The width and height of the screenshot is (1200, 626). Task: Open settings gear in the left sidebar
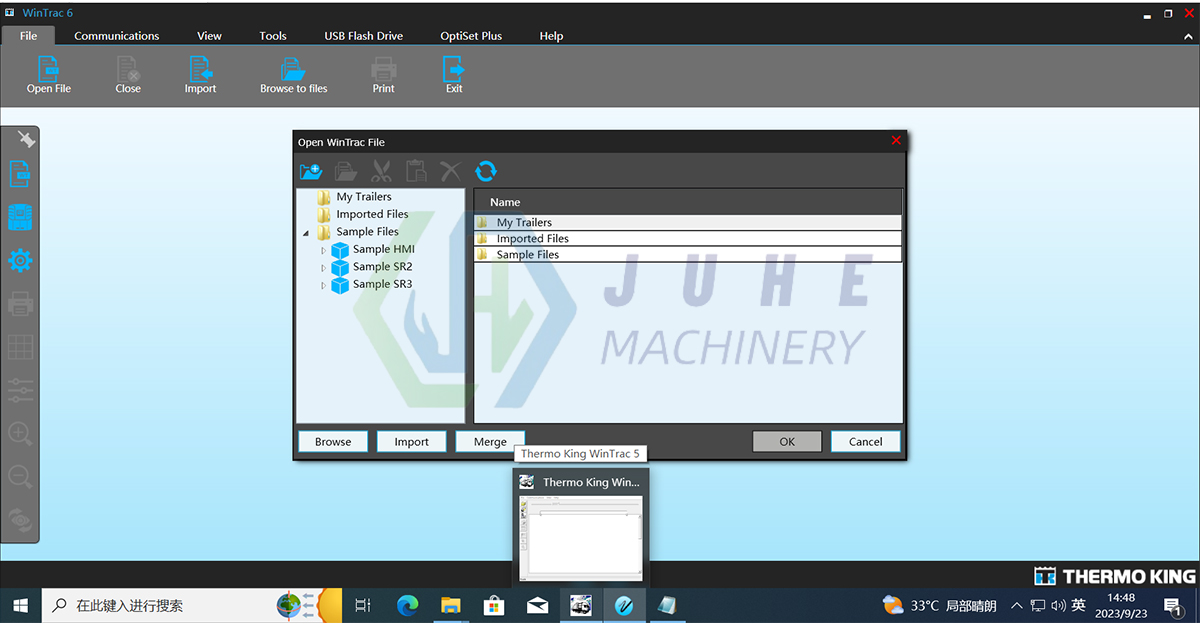[x=20, y=261]
